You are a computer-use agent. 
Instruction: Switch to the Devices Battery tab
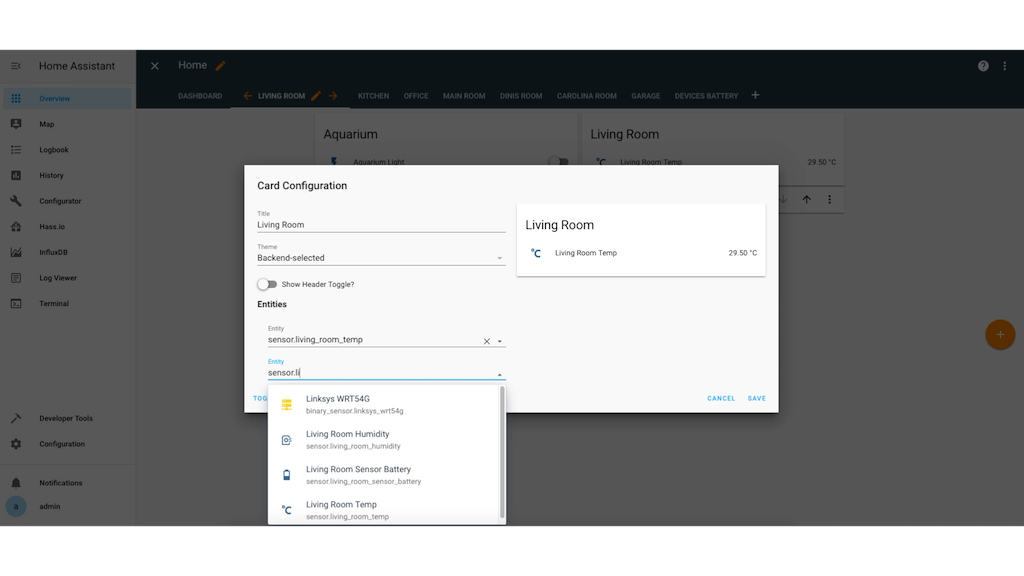pyautogui.click(x=706, y=96)
